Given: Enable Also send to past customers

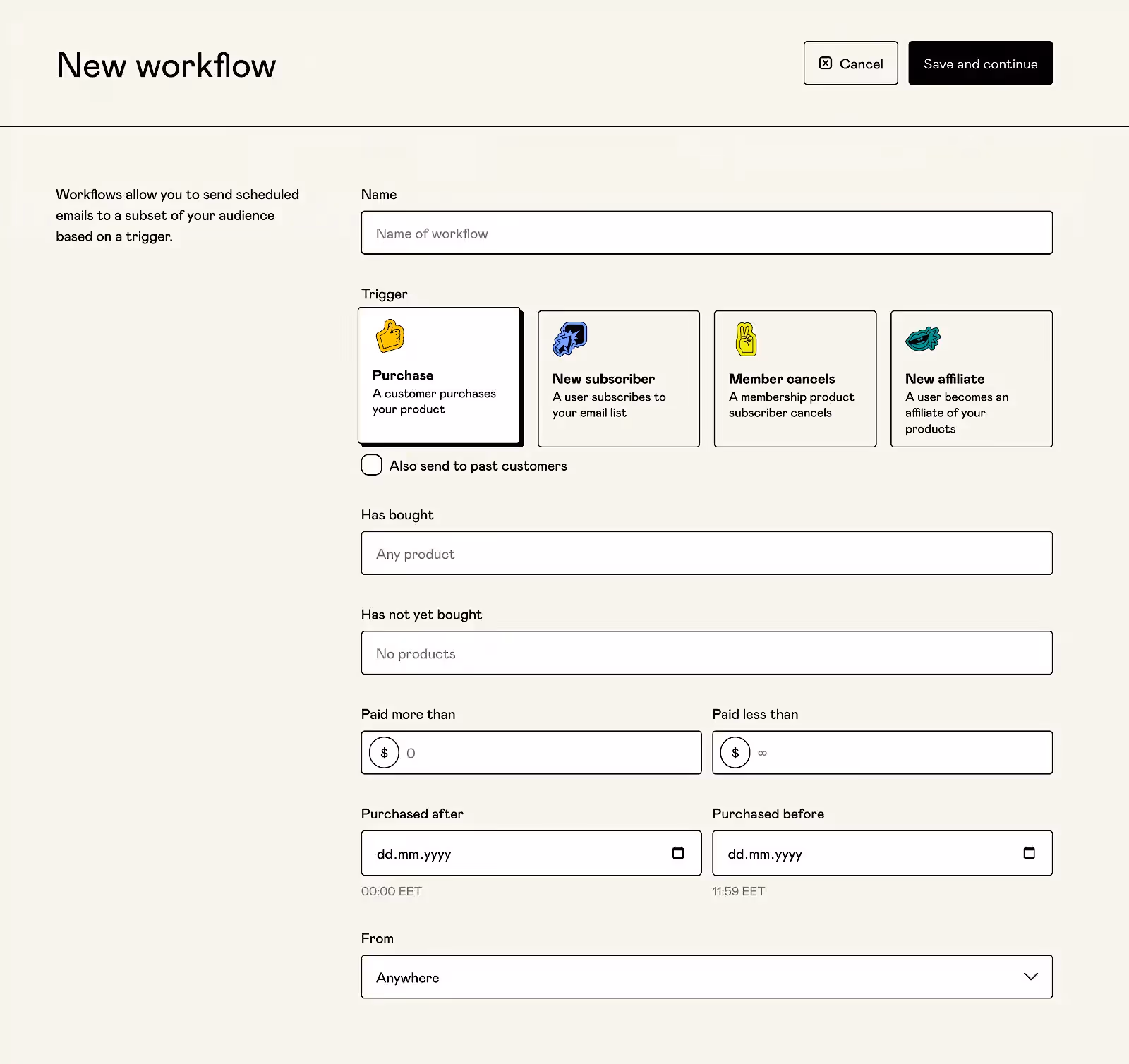Looking at the screenshot, I should (371, 465).
